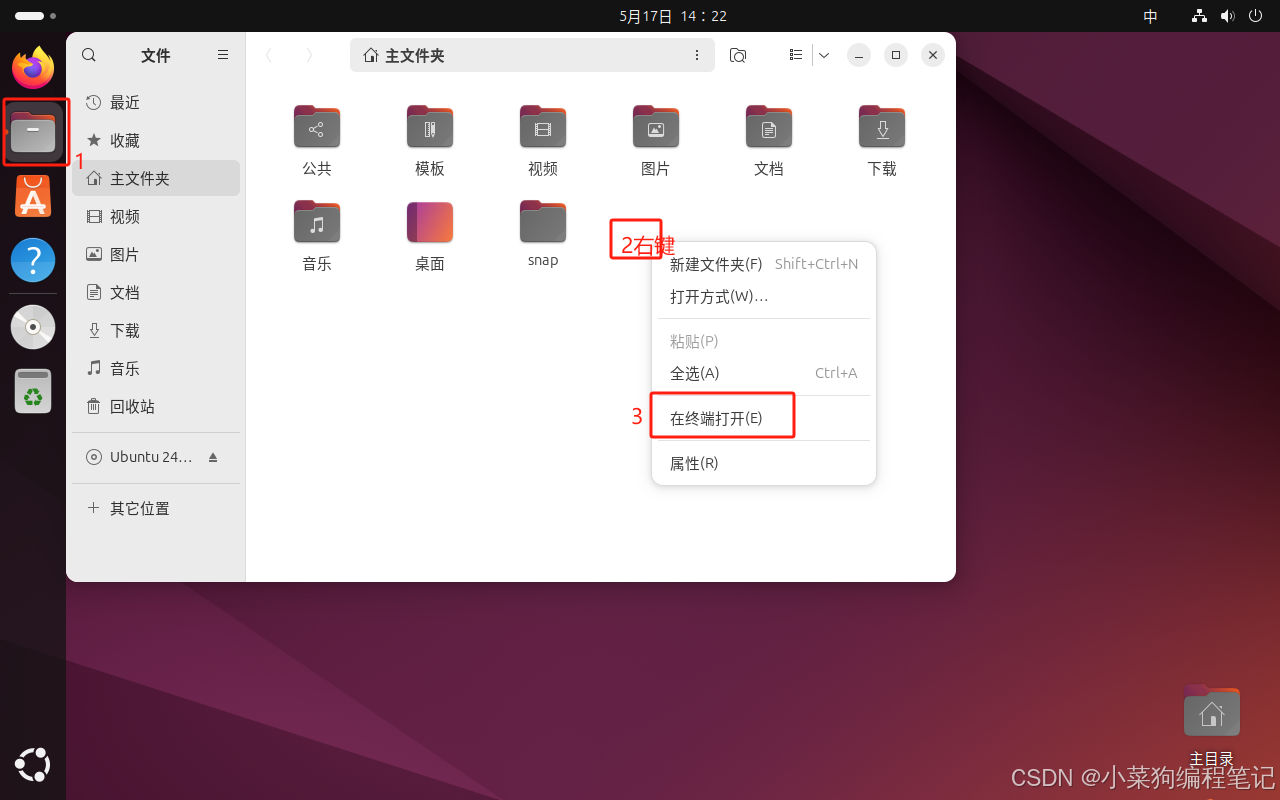Open the Trash icon in the dock

(33, 391)
